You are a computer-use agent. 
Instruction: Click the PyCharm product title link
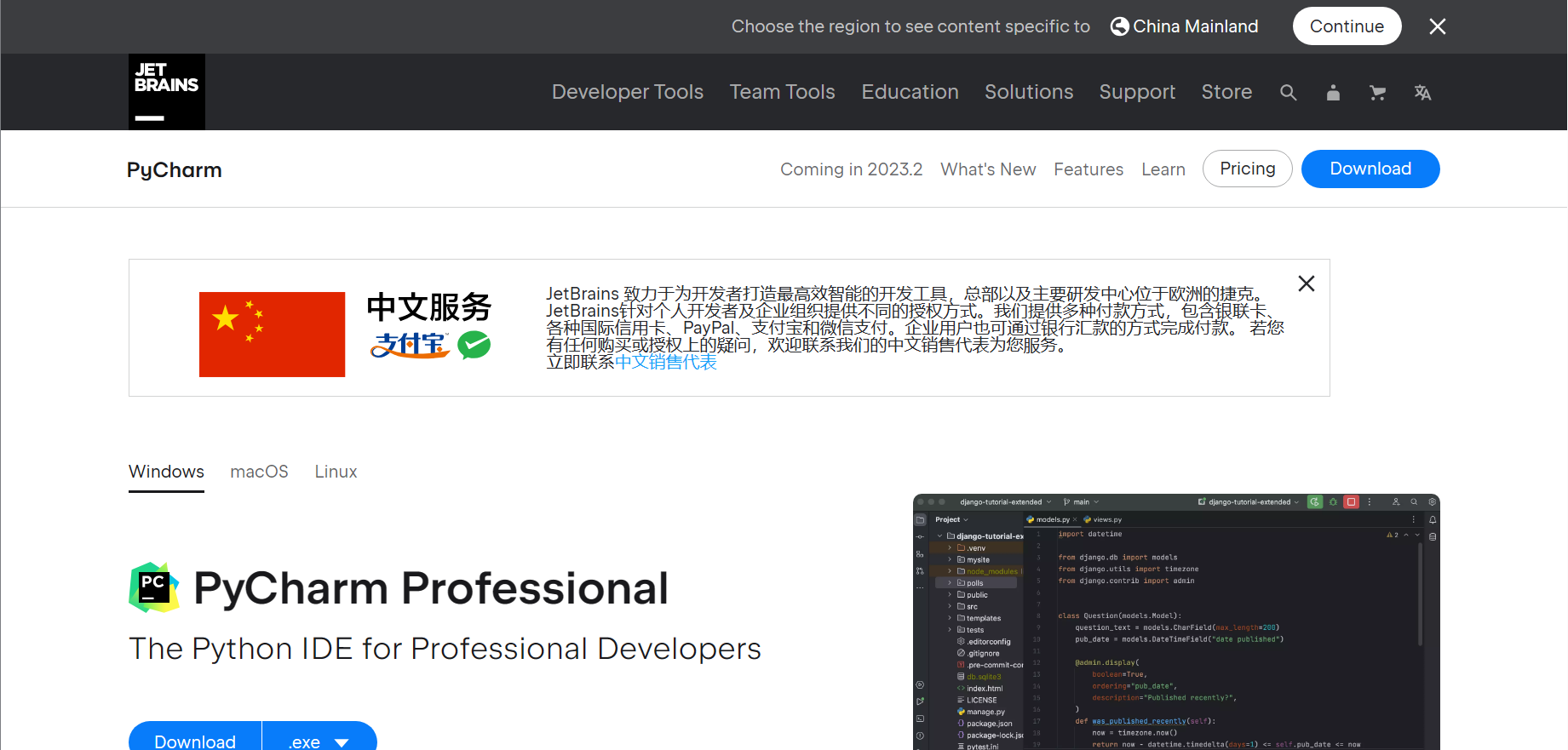pyautogui.click(x=175, y=170)
